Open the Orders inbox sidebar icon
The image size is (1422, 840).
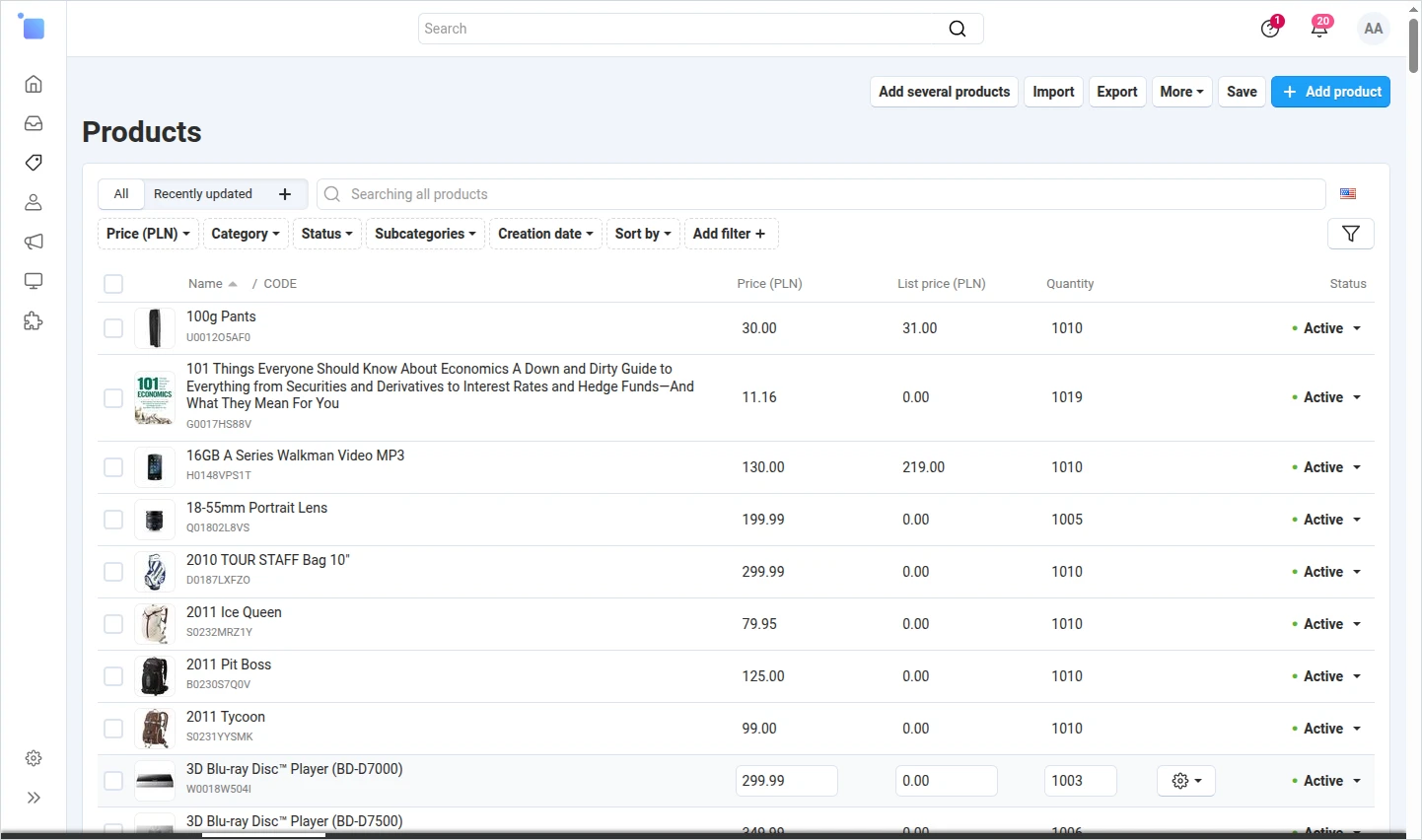click(x=34, y=123)
